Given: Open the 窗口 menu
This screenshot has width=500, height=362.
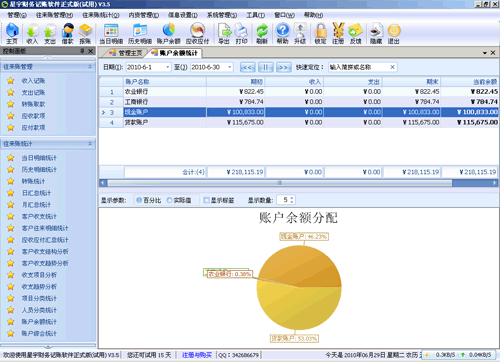Looking at the screenshot, I should pyautogui.click(x=284, y=15).
